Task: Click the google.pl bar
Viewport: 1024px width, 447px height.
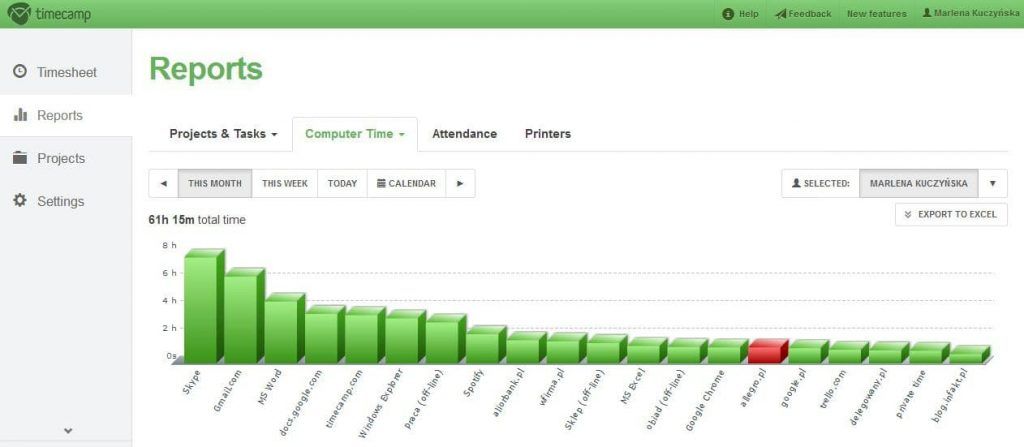Action: 808,352
